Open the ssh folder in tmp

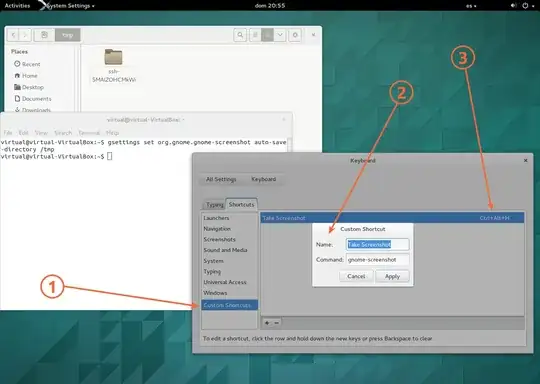click(114, 65)
